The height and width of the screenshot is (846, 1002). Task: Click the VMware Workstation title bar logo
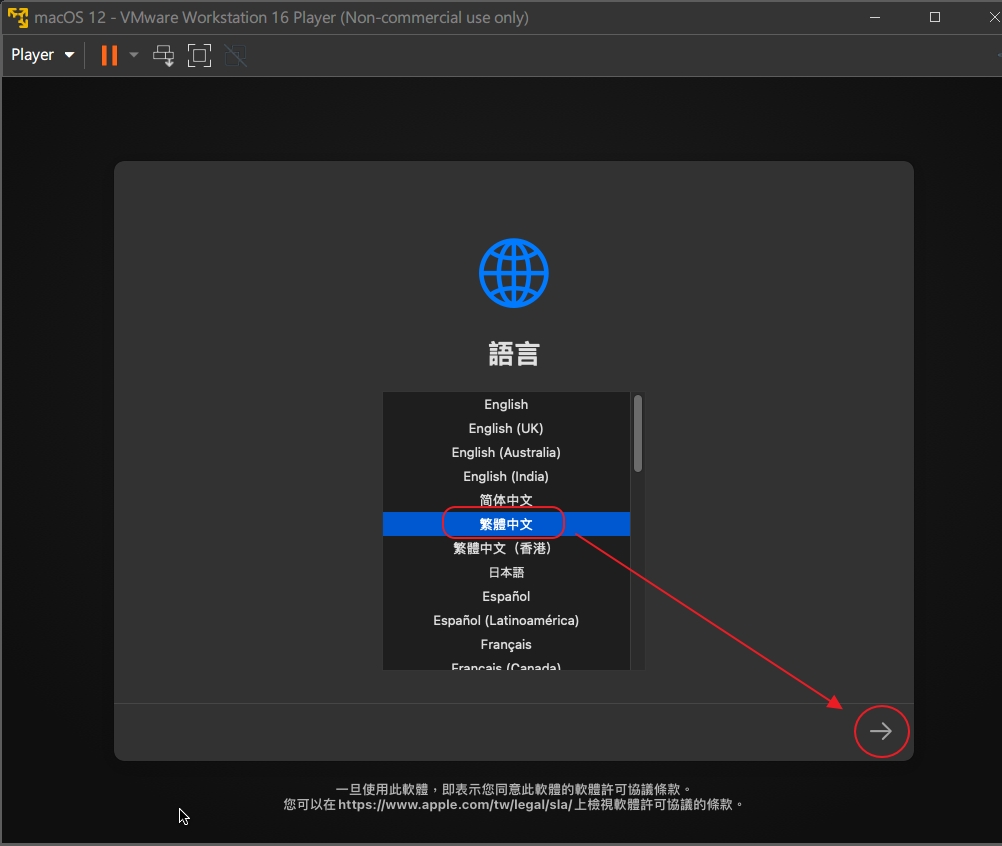18,17
